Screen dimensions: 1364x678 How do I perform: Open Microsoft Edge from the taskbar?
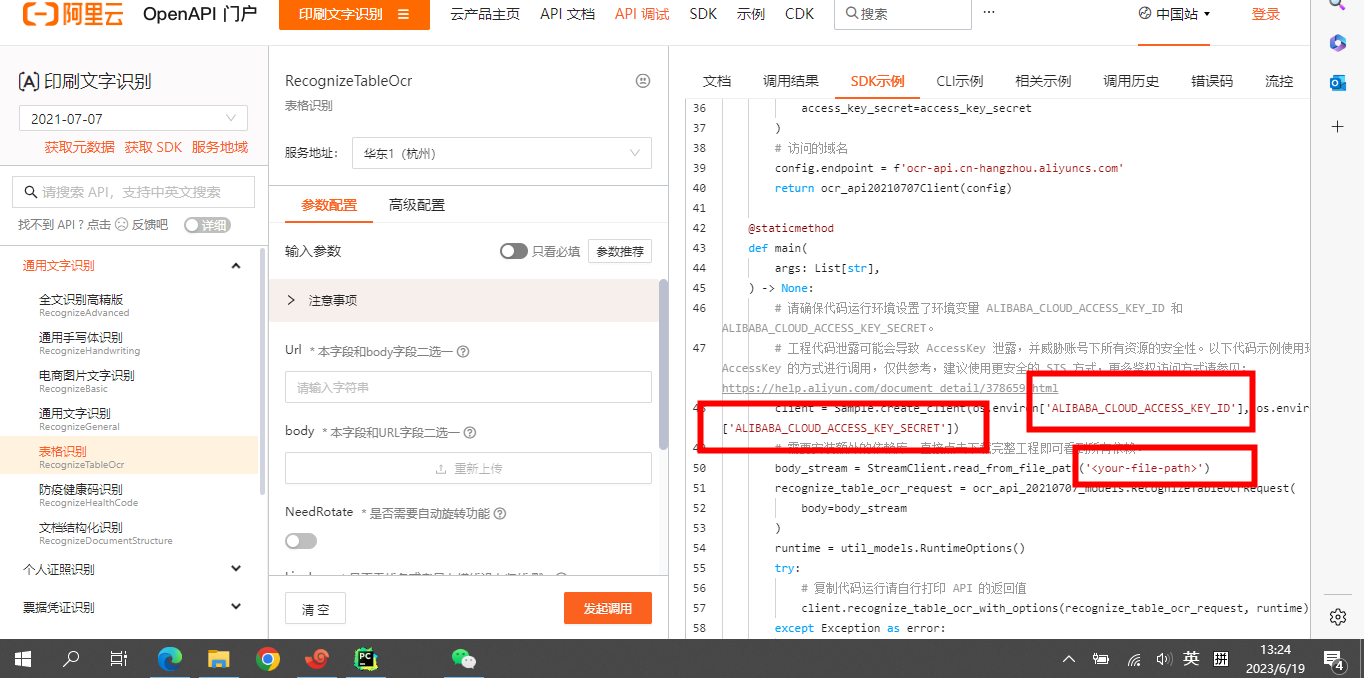[x=170, y=658]
